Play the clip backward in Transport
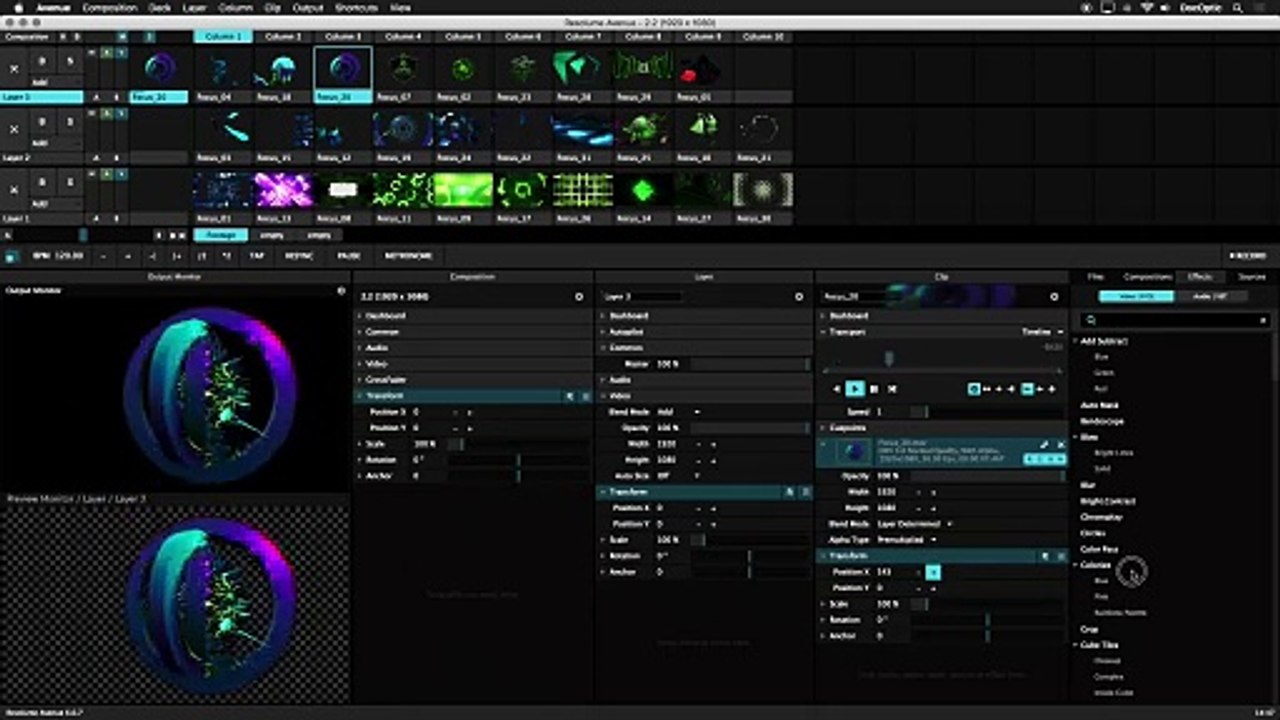 point(837,388)
